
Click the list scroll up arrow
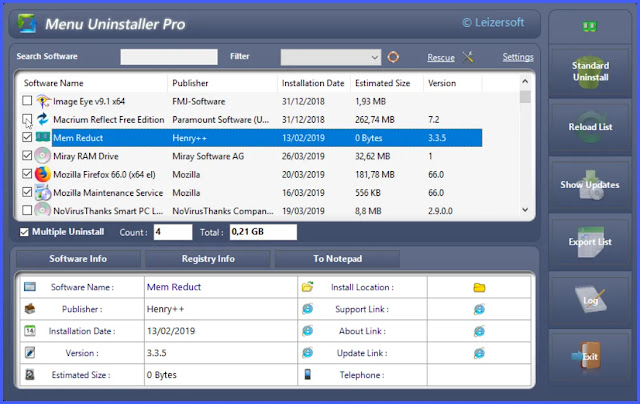click(525, 82)
